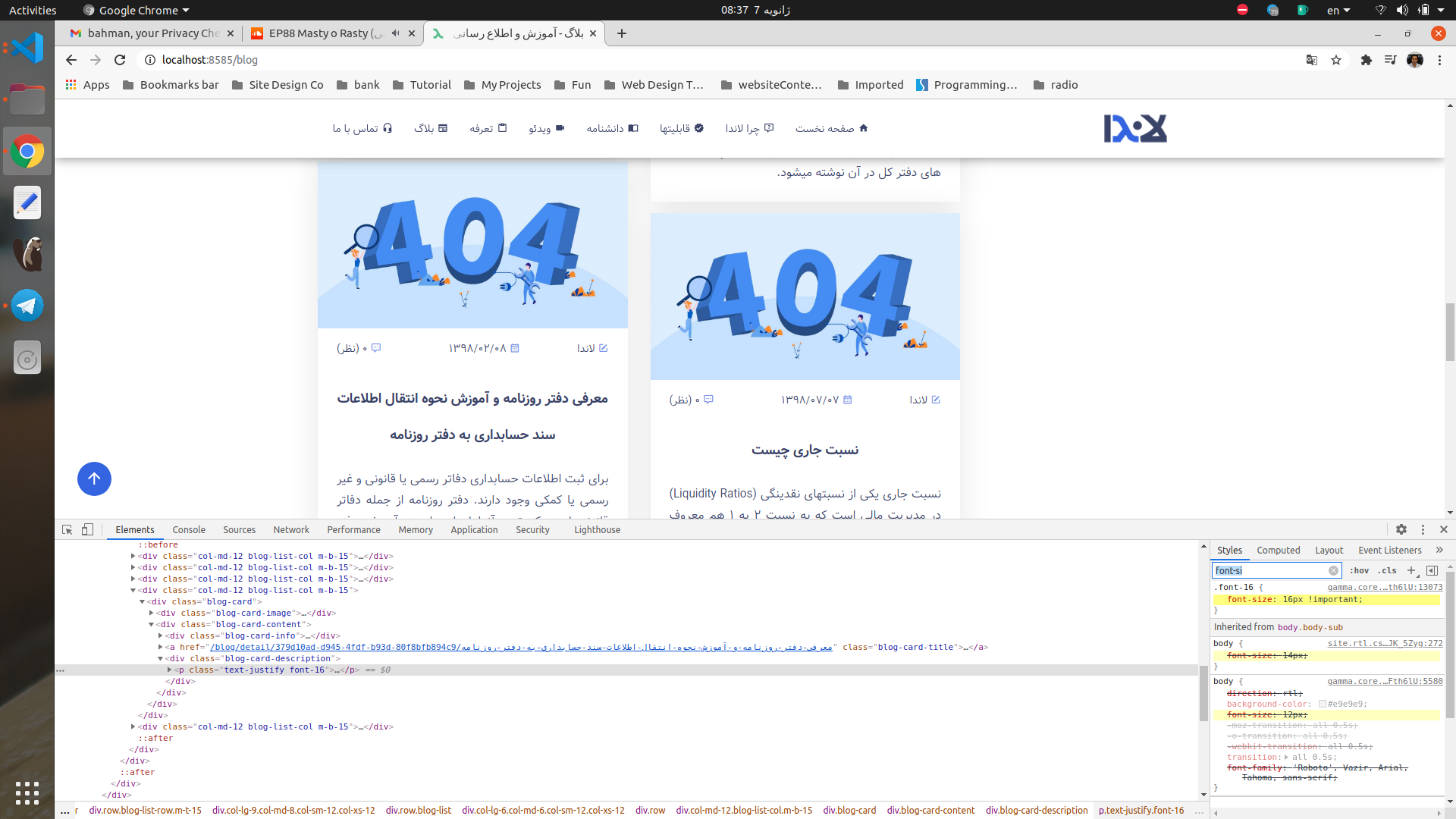Click the تماس با ما nav link
Viewport: 1456px width, 819px height.
click(x=362, y=128)
